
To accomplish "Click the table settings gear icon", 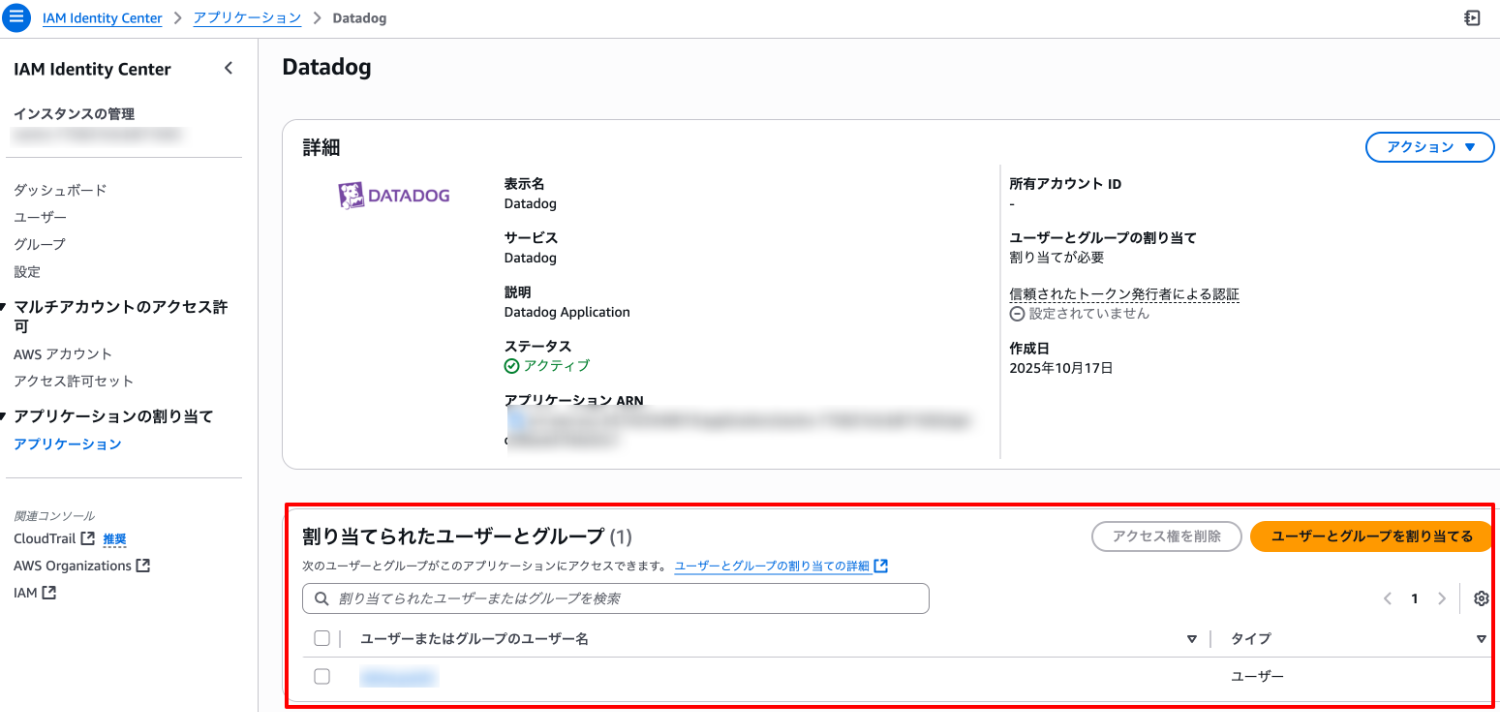I will point(1481,598).
